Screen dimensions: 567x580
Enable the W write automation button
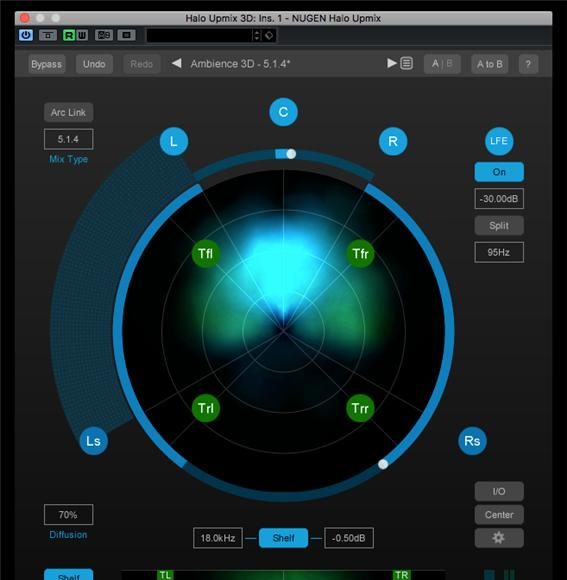[82, 36]
